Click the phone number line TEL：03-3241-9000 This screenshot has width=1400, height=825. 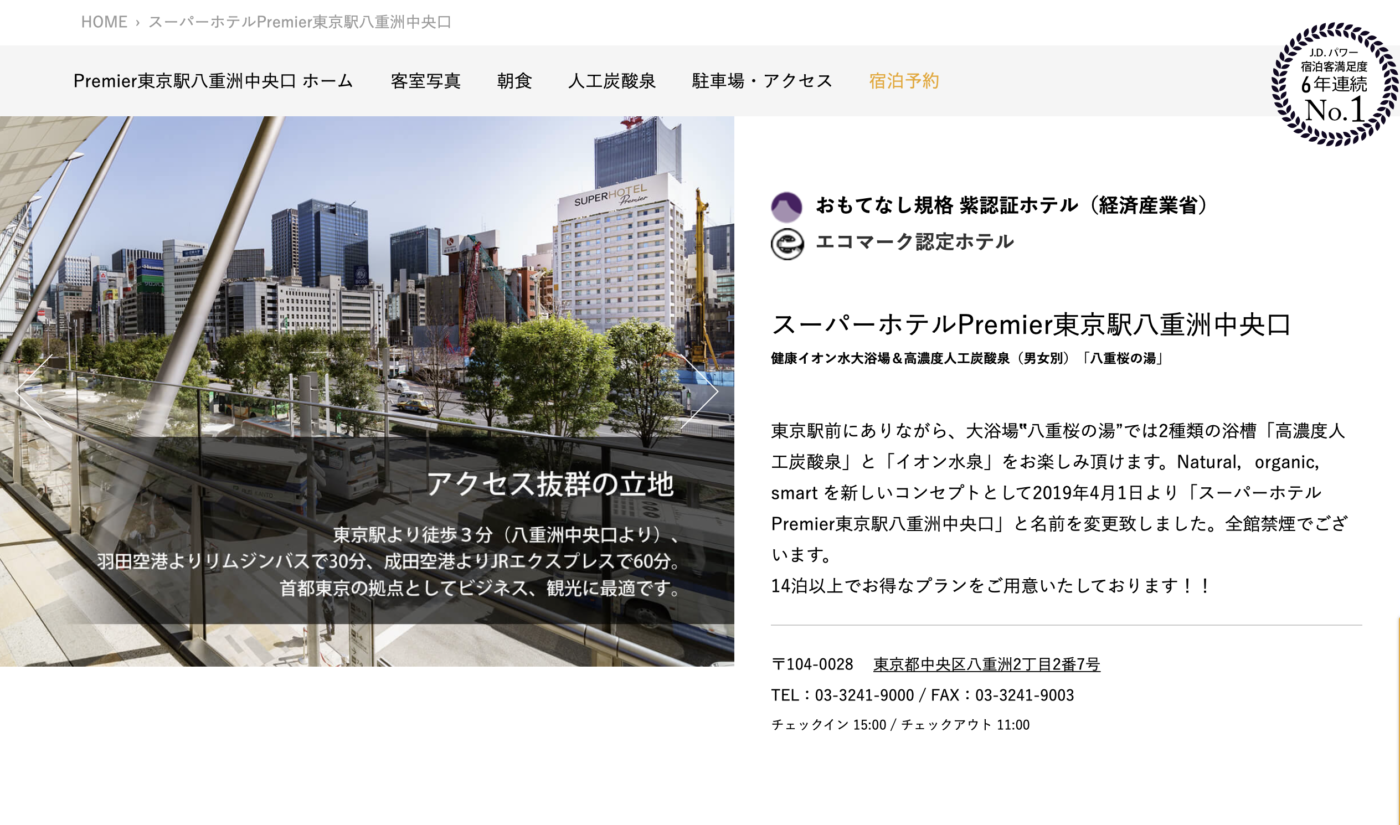(x=842, y=695)
